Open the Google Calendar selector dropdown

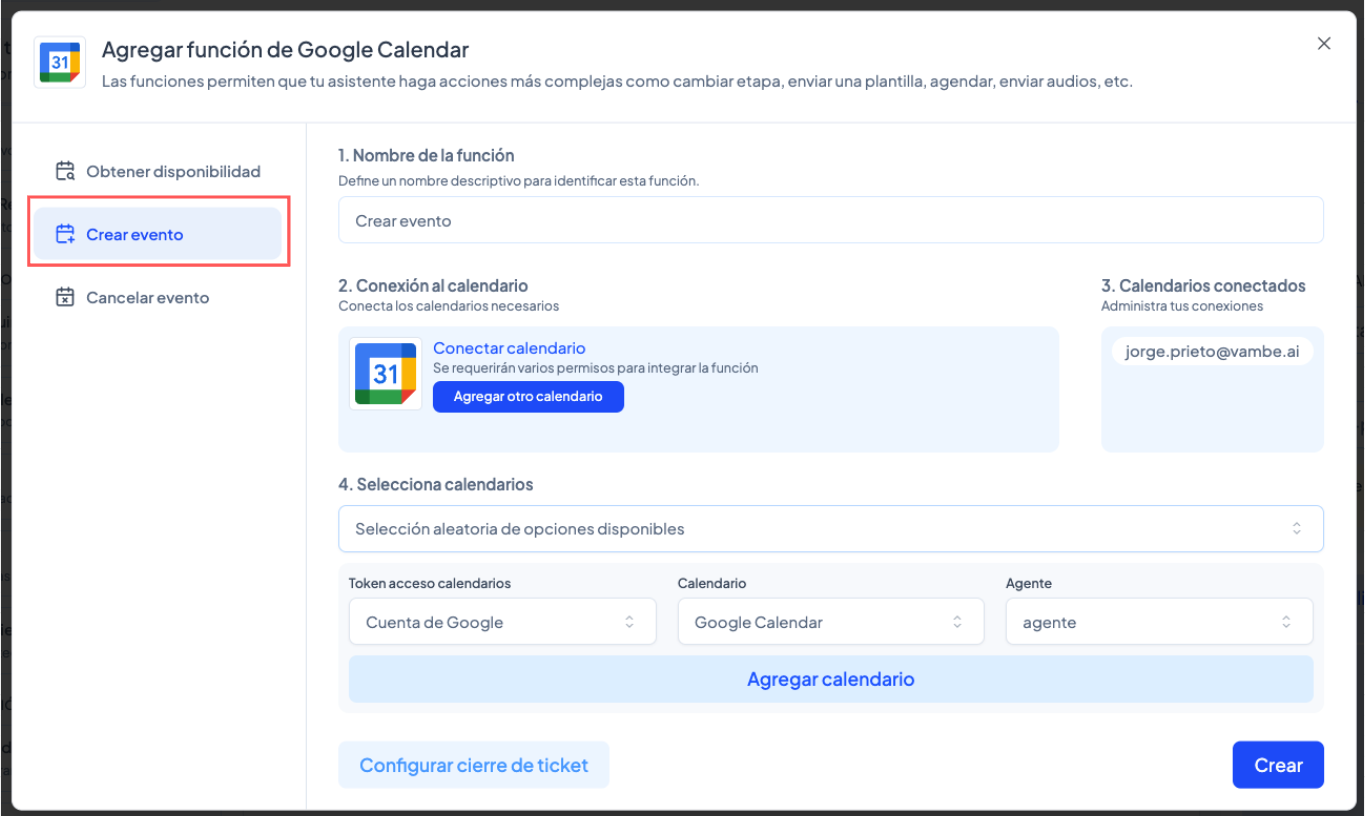830,622
